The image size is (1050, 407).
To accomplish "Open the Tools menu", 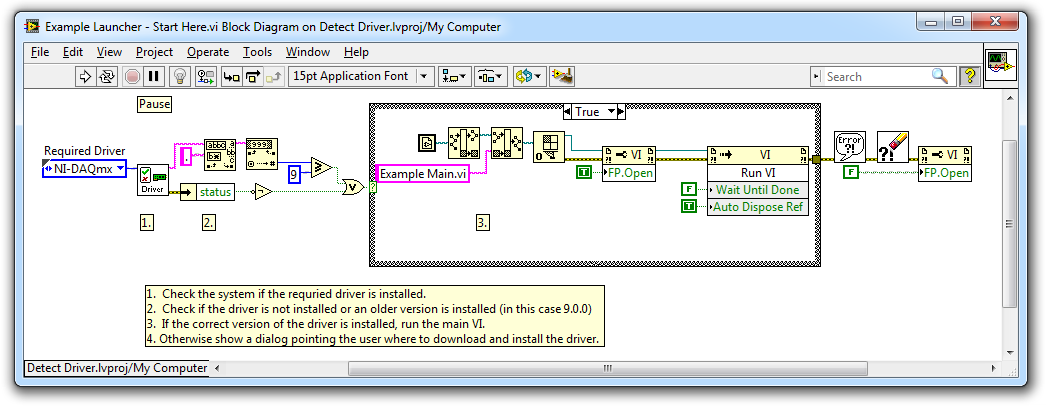I will (257, 52).
